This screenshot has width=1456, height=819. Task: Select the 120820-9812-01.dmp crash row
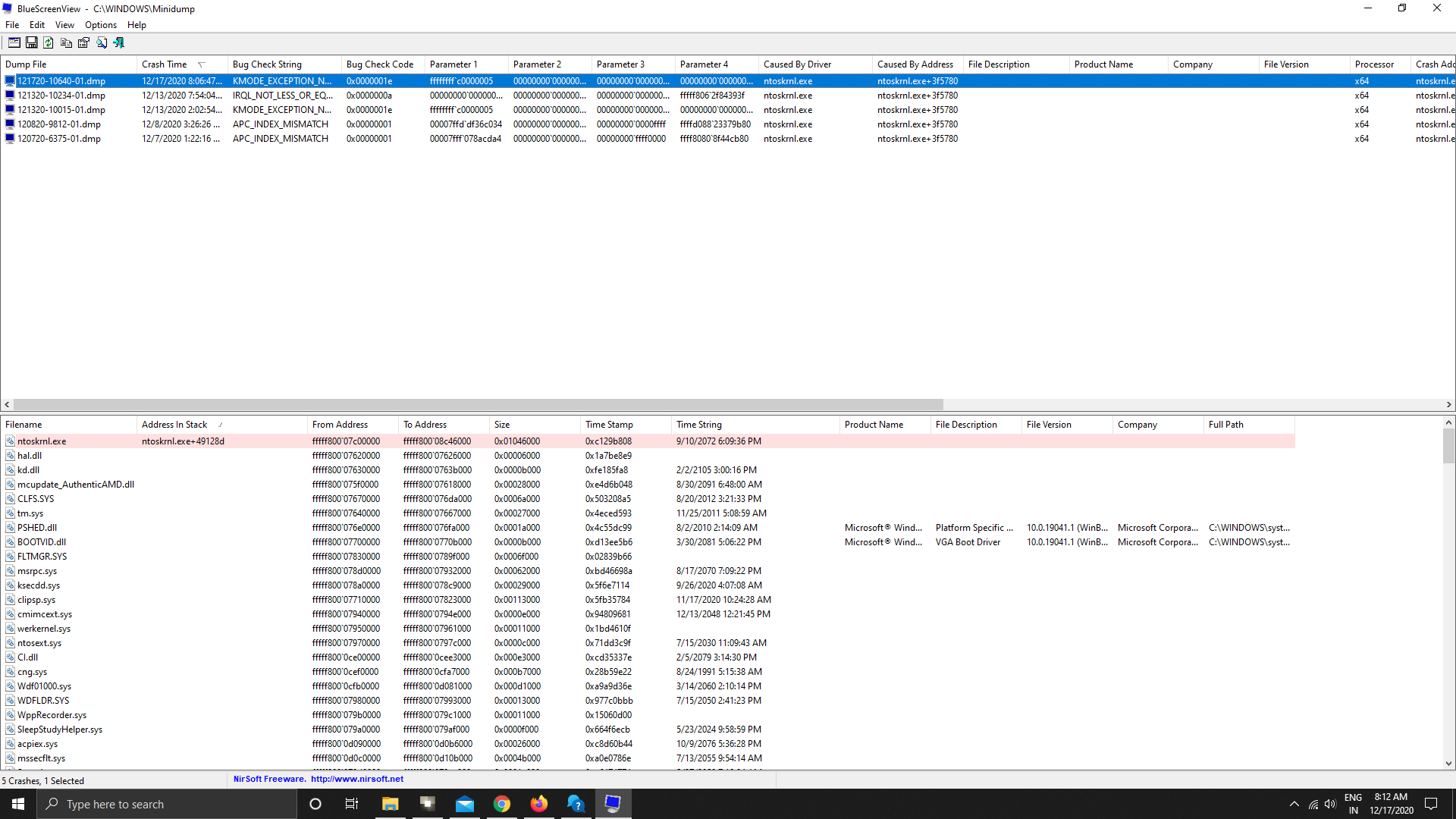tap(728, 124)
